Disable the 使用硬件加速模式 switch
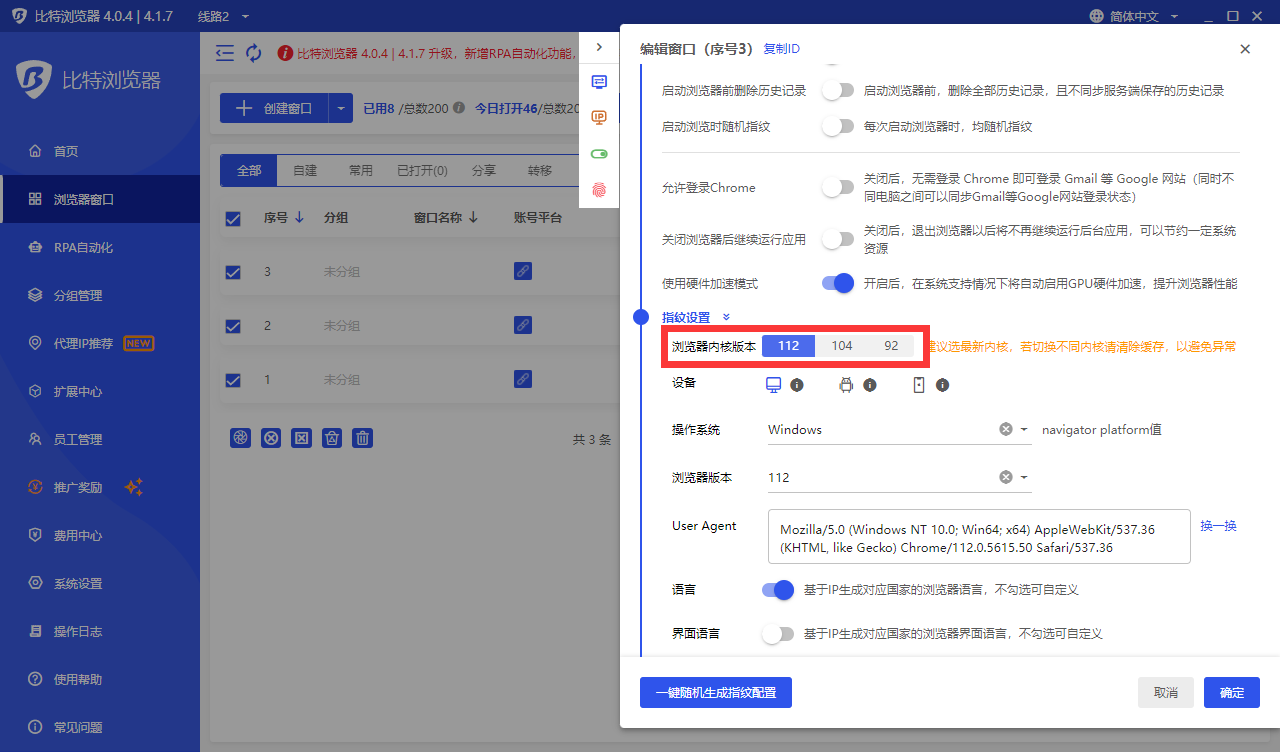1280x752 pixels. coord(838,283)
